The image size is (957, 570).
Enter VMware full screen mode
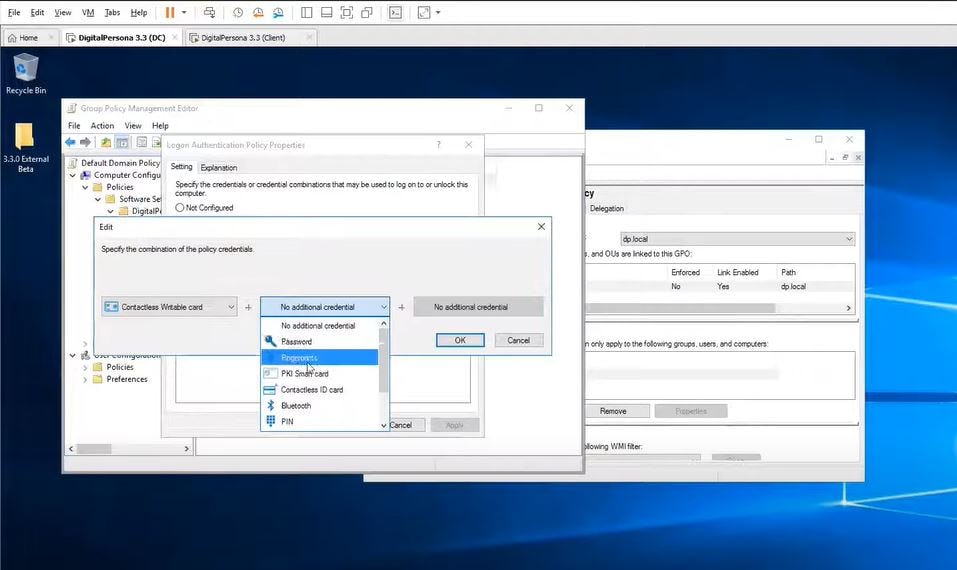tap(347, 12)
